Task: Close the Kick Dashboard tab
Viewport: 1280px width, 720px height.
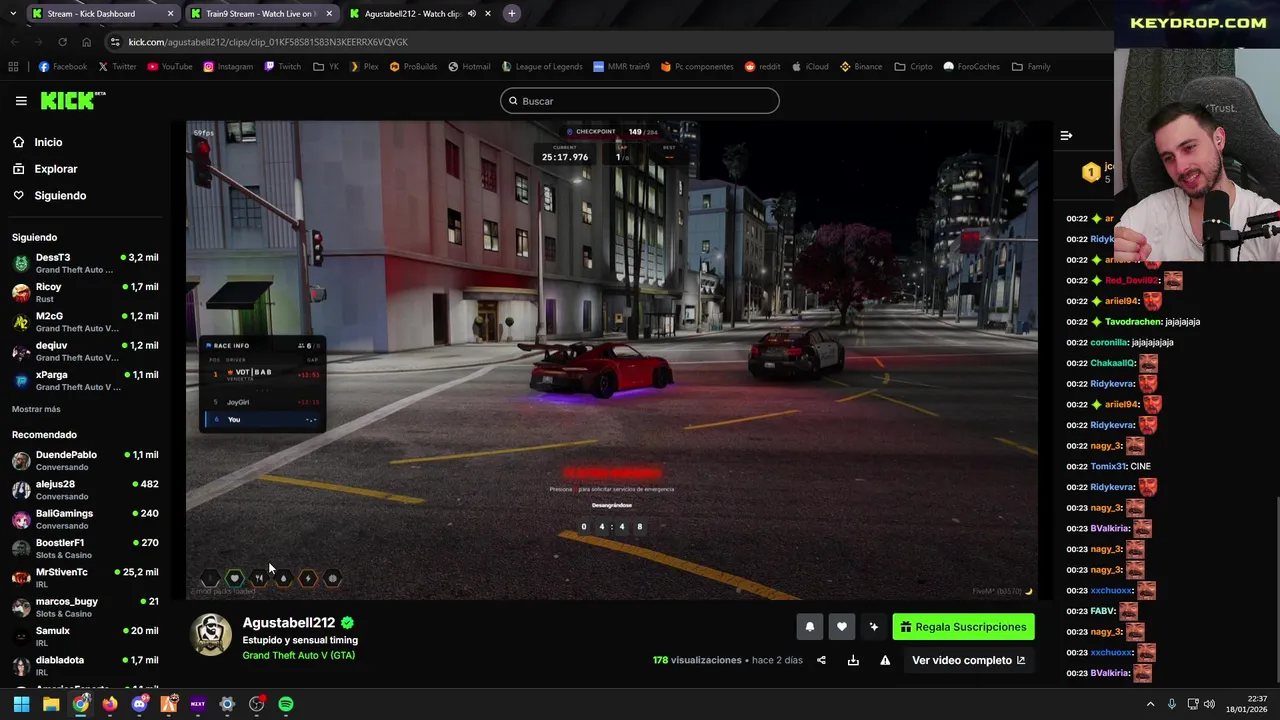Action: [170, 14]
